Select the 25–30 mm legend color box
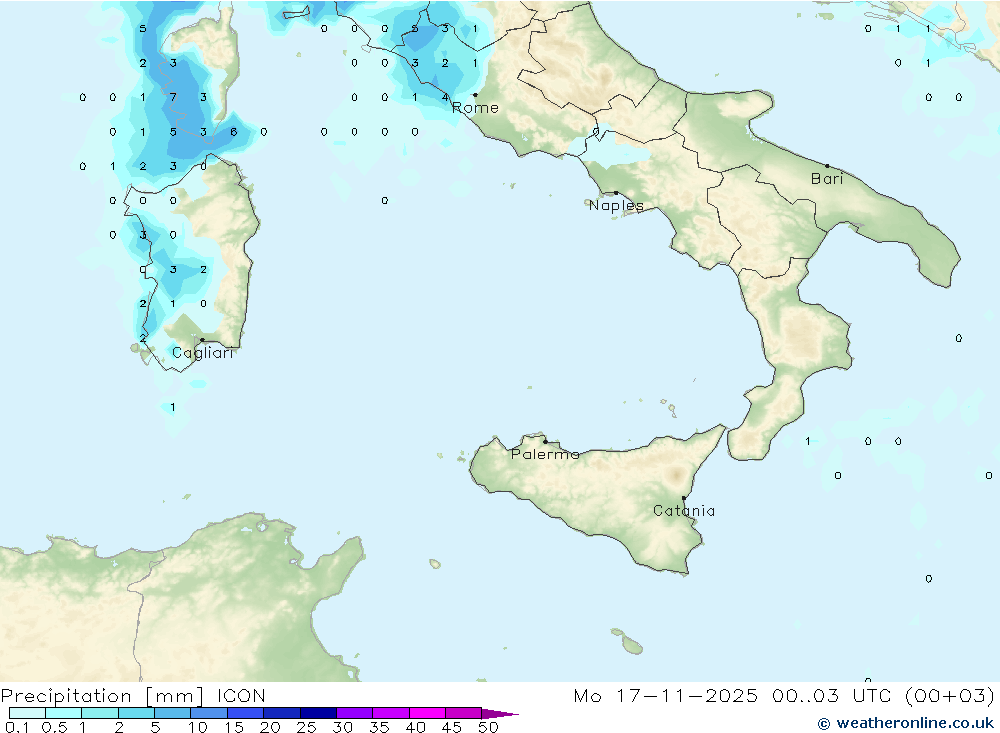This screenshot has height=733, width=1000. pyautogui.click(x=318, y=713)
